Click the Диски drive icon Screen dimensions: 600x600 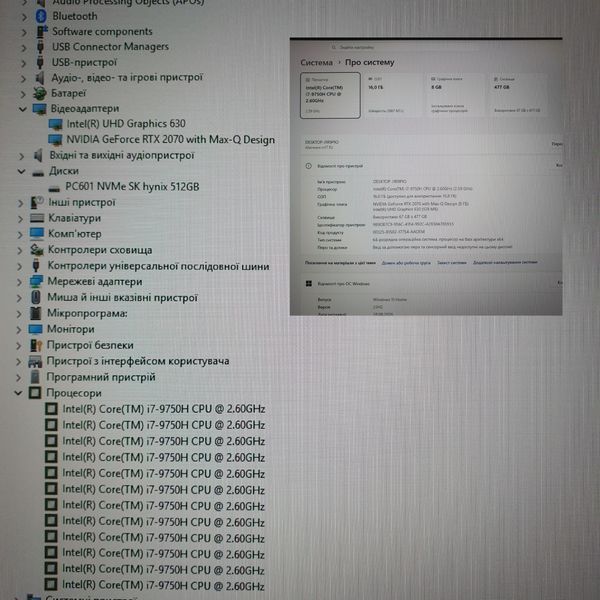click(x=38, y=173)
